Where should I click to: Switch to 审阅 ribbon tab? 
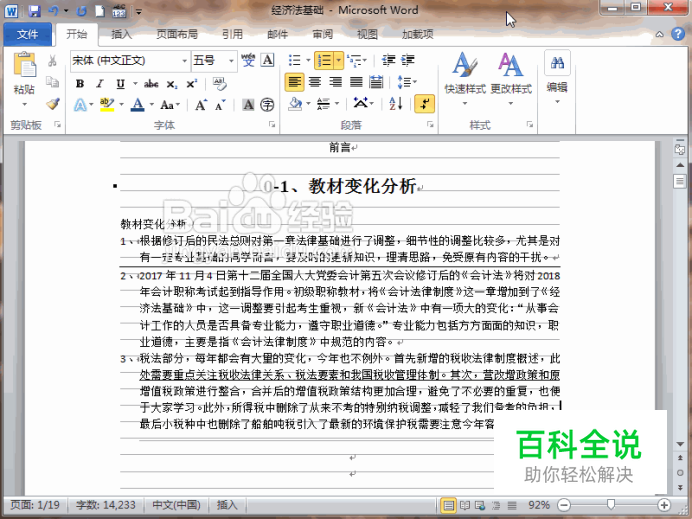322,34
